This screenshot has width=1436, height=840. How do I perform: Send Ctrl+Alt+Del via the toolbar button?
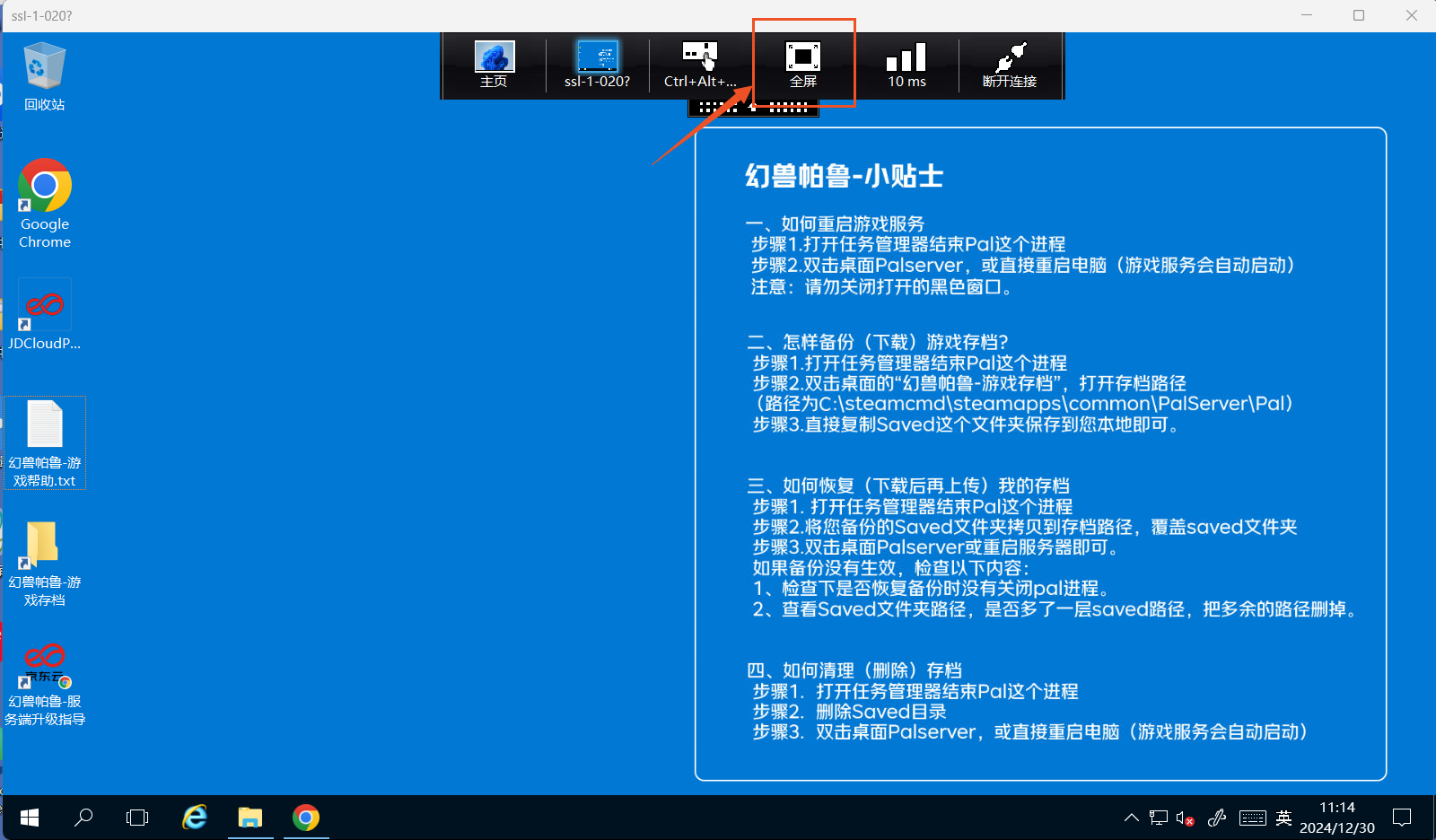tap(700, 66)
